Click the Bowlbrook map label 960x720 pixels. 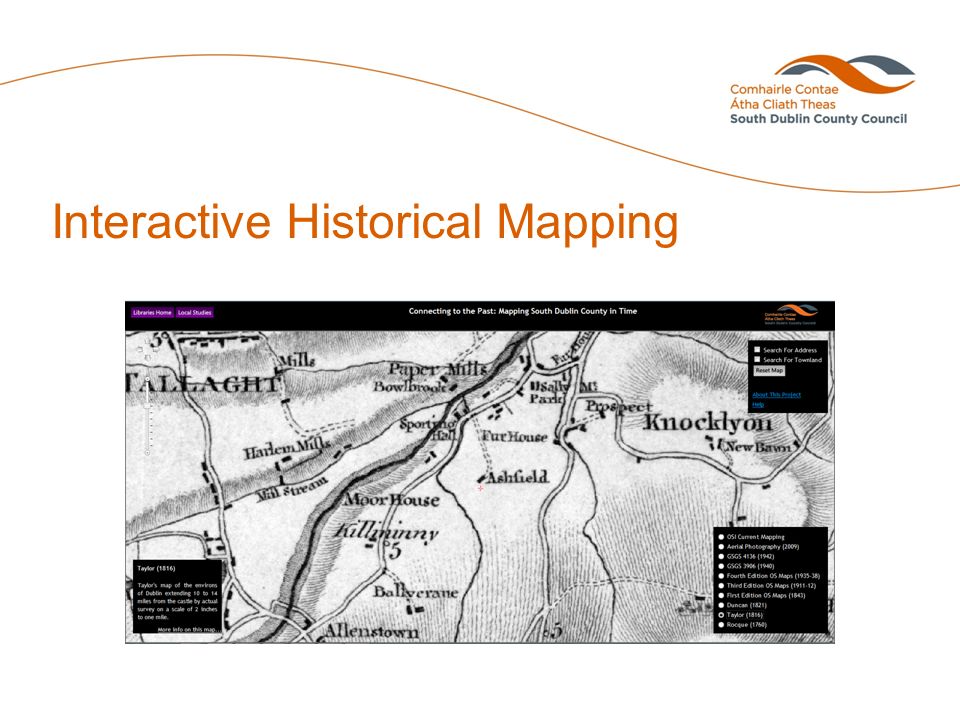(410, 387)
